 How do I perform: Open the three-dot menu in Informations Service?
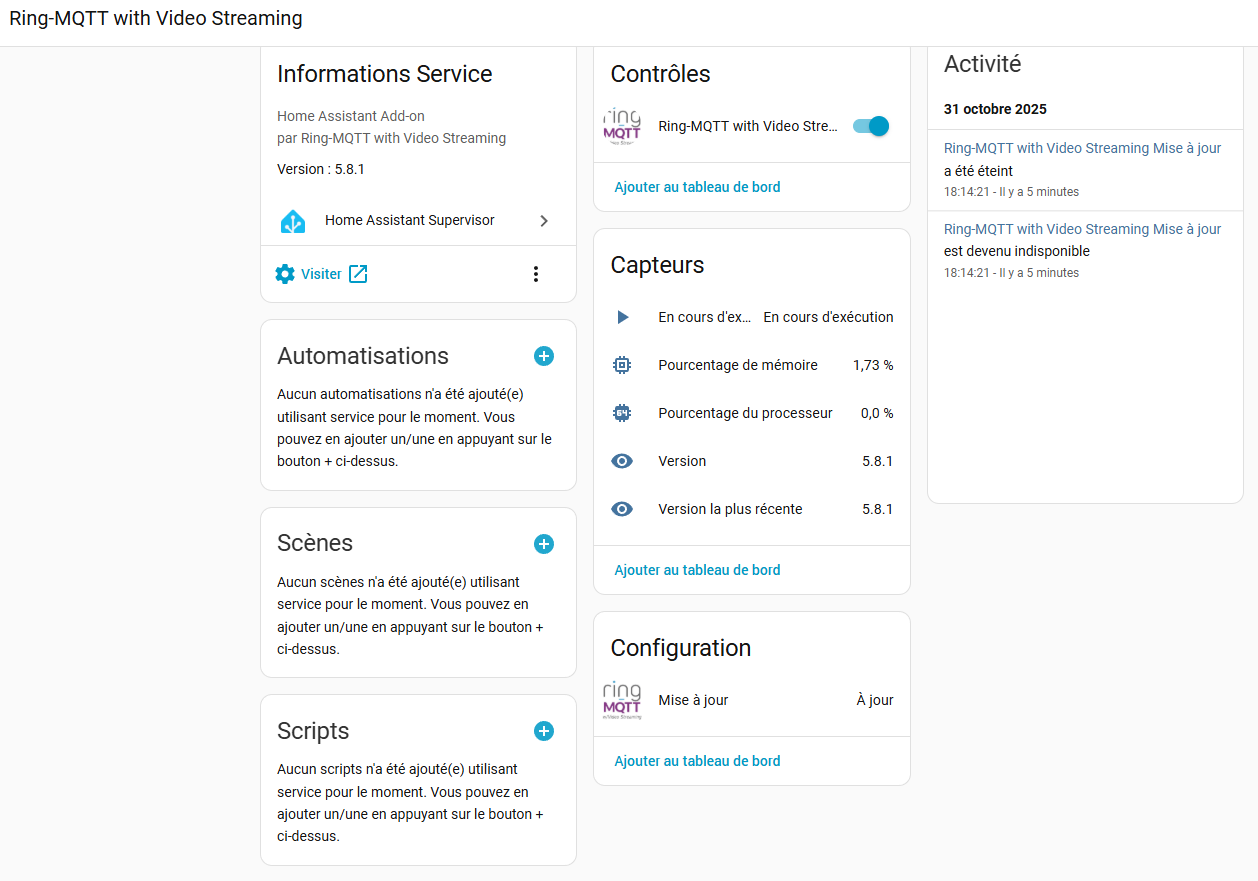tap(536, 274)
